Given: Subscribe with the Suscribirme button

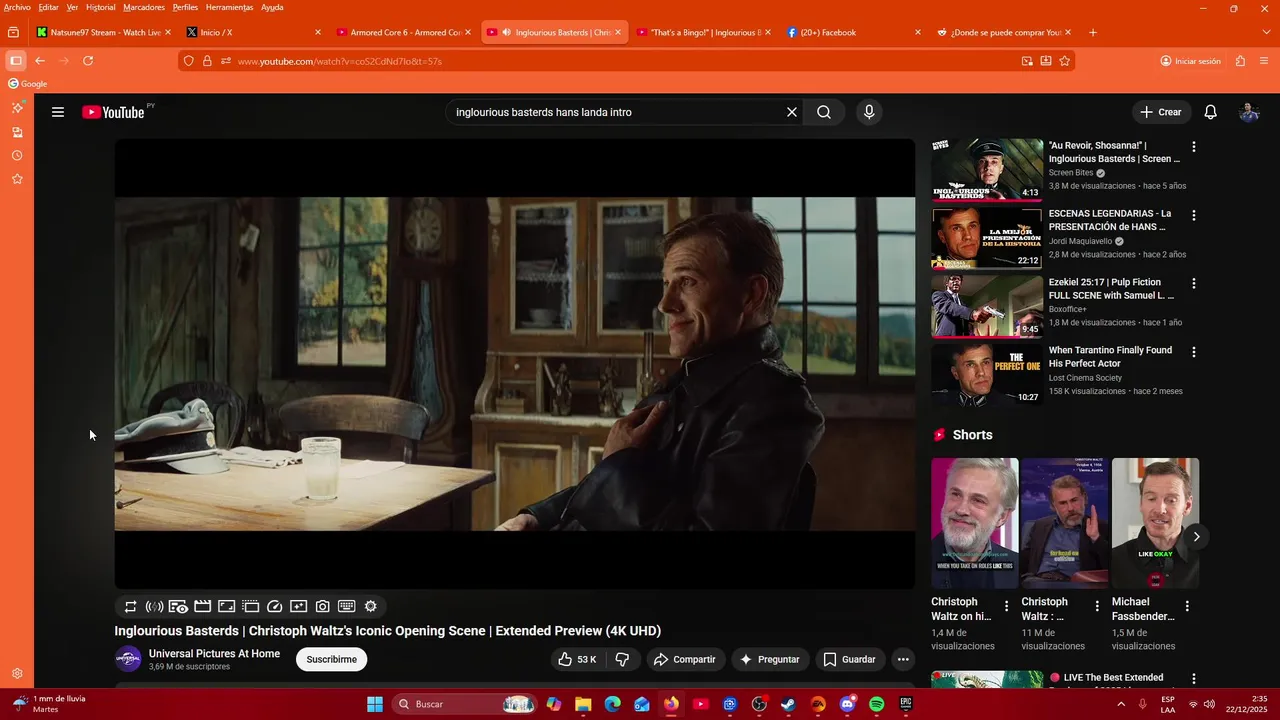Looking at the screenshot, I should (332, 659).
